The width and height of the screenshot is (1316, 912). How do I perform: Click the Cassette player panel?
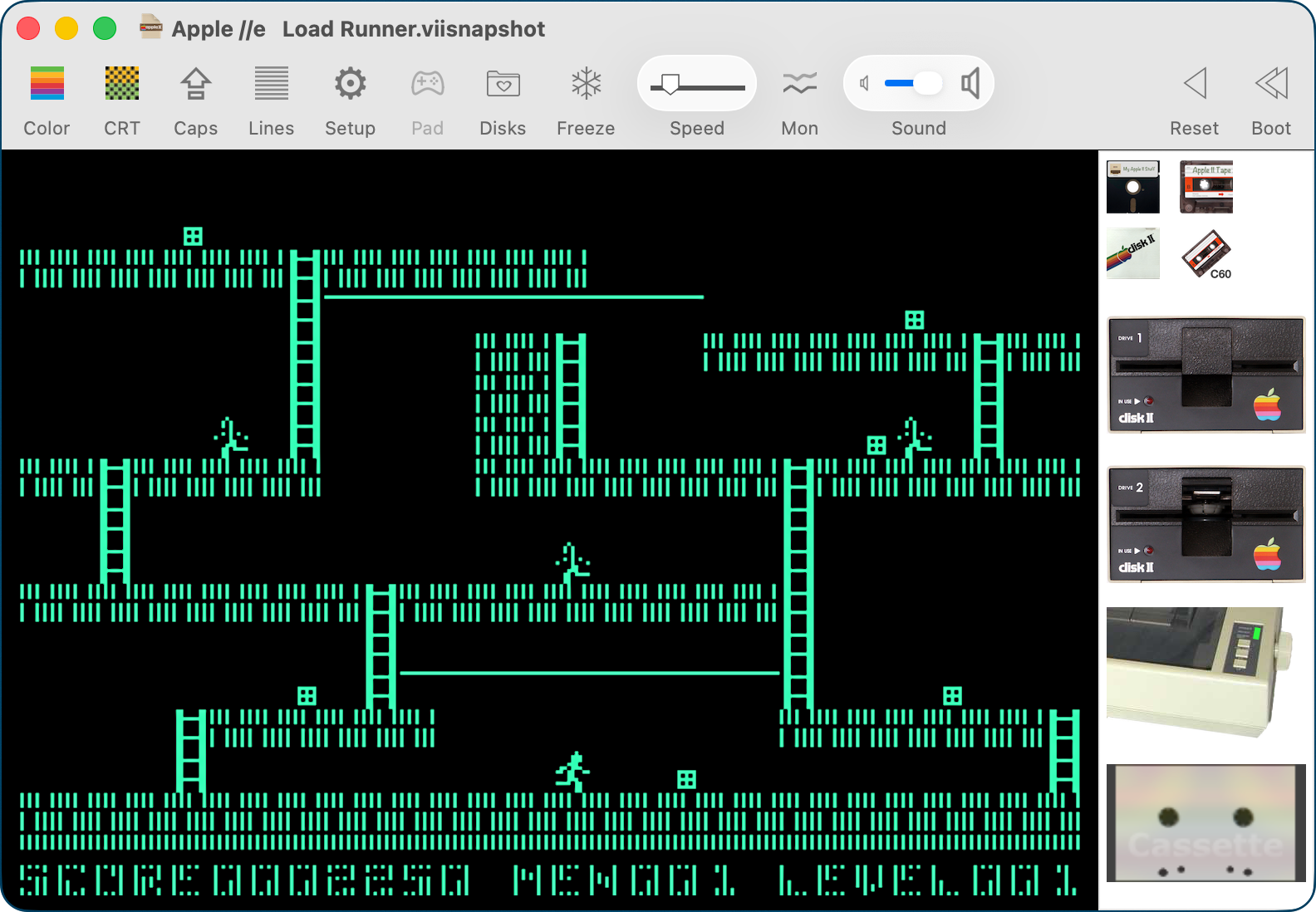pos(1206,823)
